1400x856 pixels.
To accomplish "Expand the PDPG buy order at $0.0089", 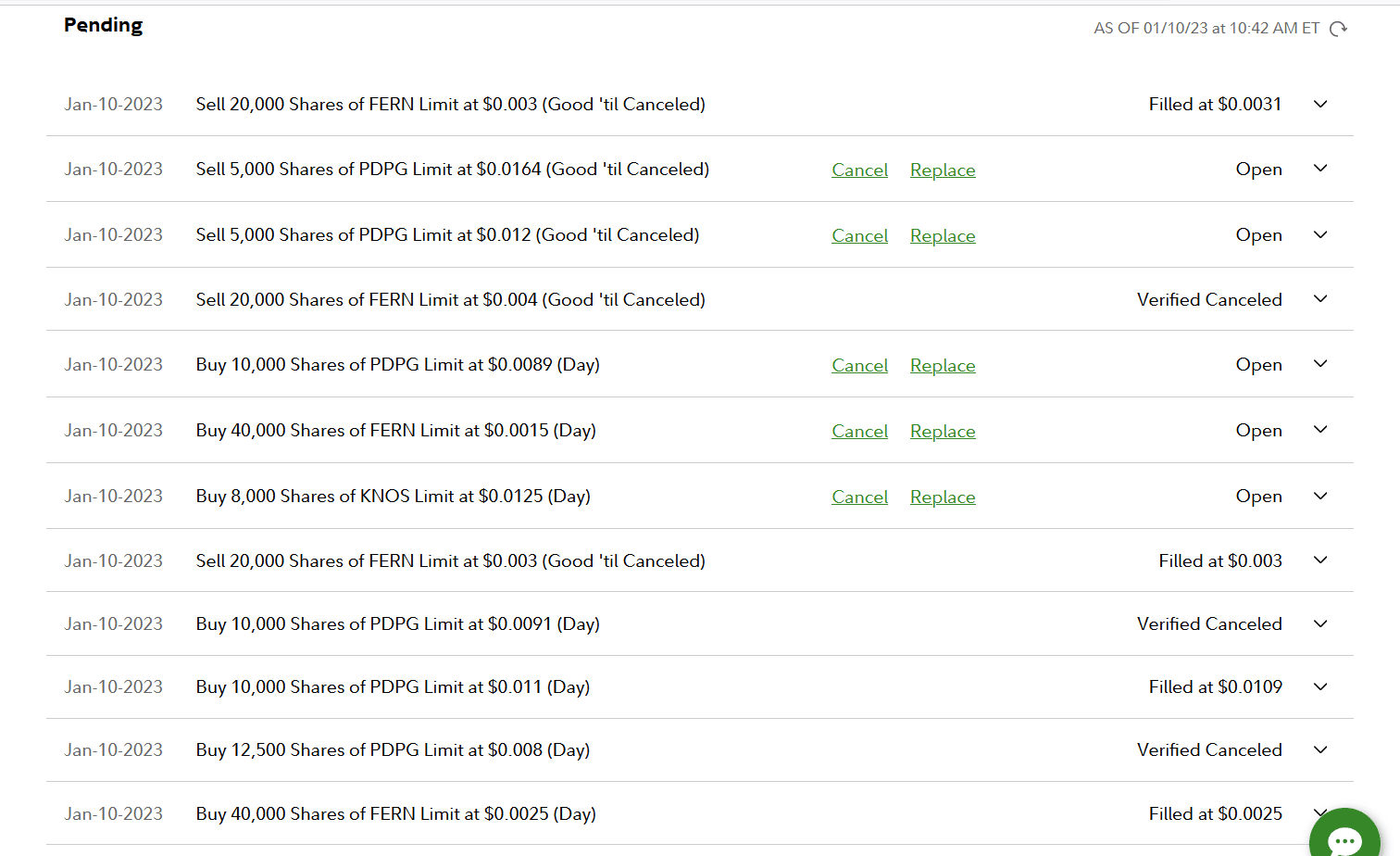I will tap(1320, 364).
